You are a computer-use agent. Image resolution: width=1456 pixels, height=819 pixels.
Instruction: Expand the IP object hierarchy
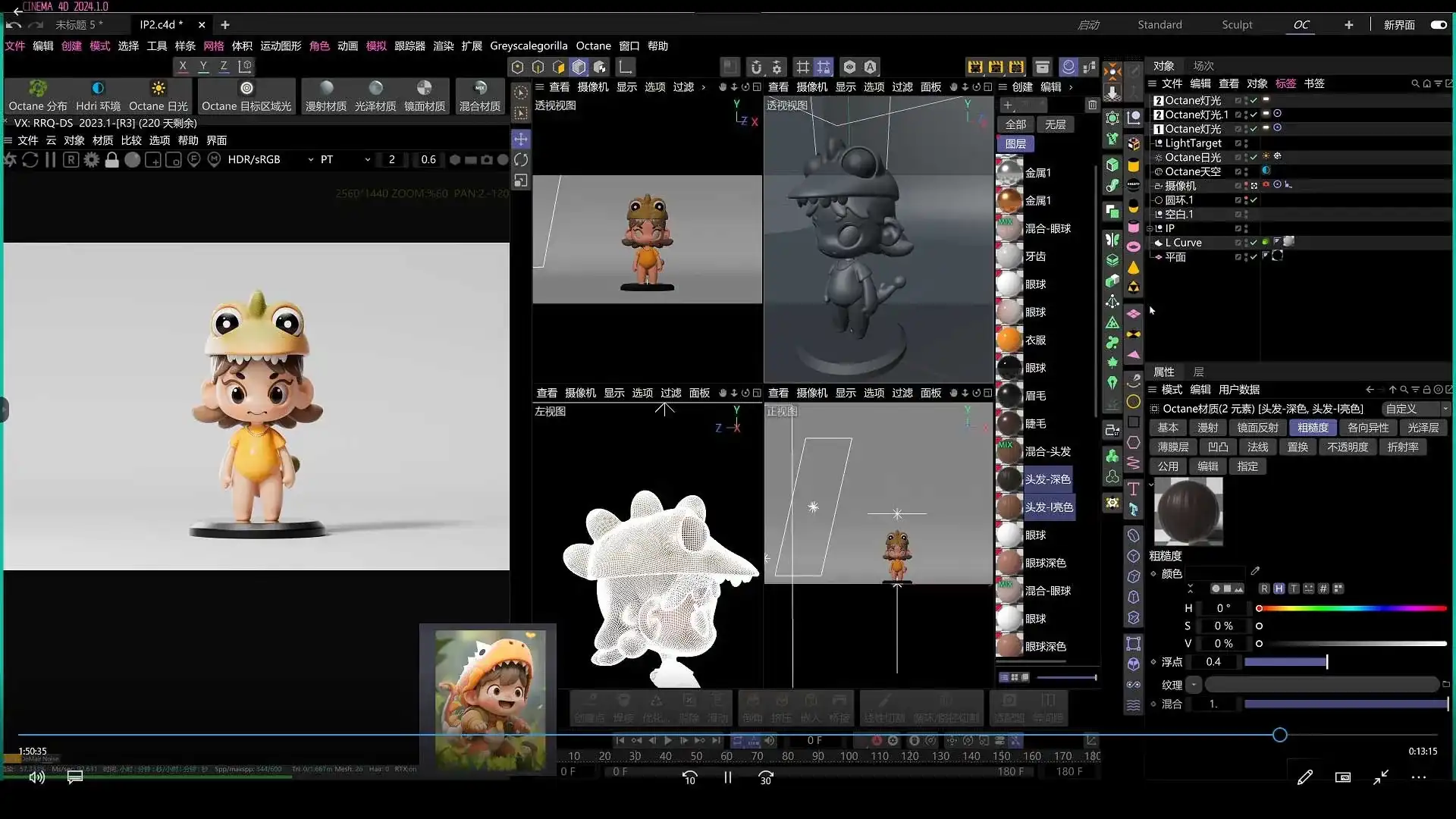(x=1150, y=228)
